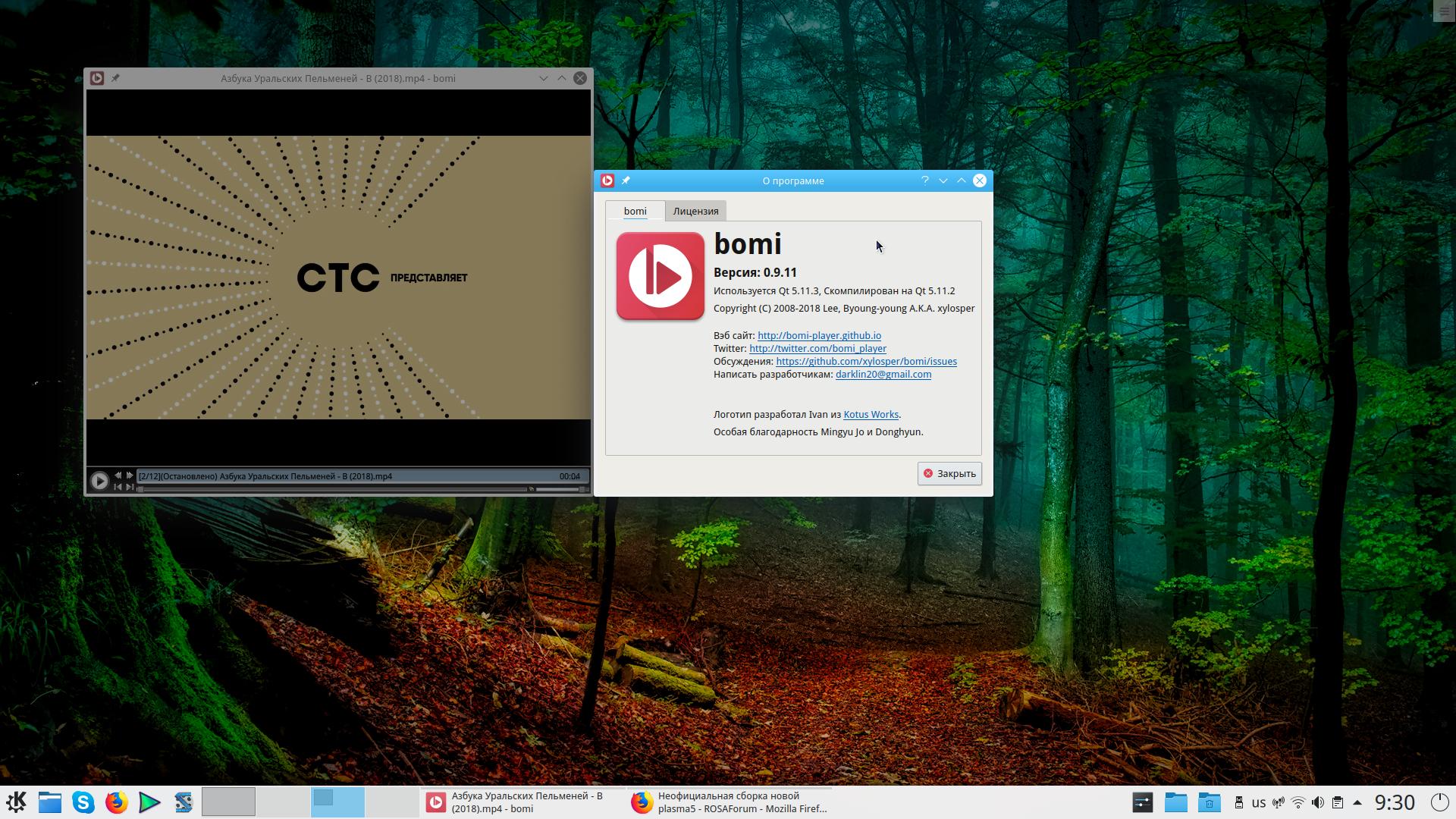The width and height of the screenshot is (1456, 819).
Task: Open the KDE application launcher menu
Action: (16, 802)
